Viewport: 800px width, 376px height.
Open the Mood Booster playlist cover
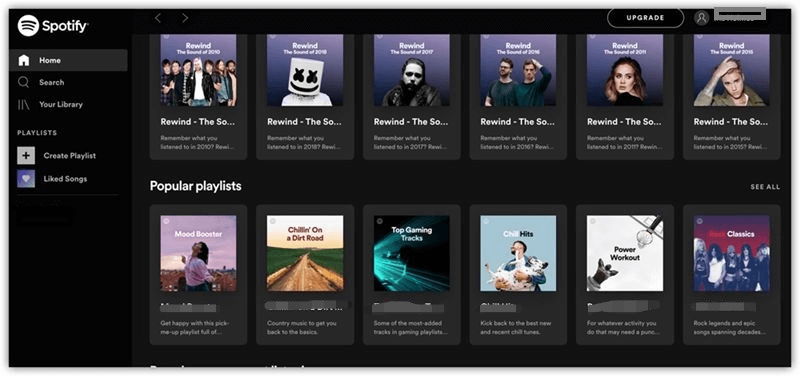[x=198, y=253]
